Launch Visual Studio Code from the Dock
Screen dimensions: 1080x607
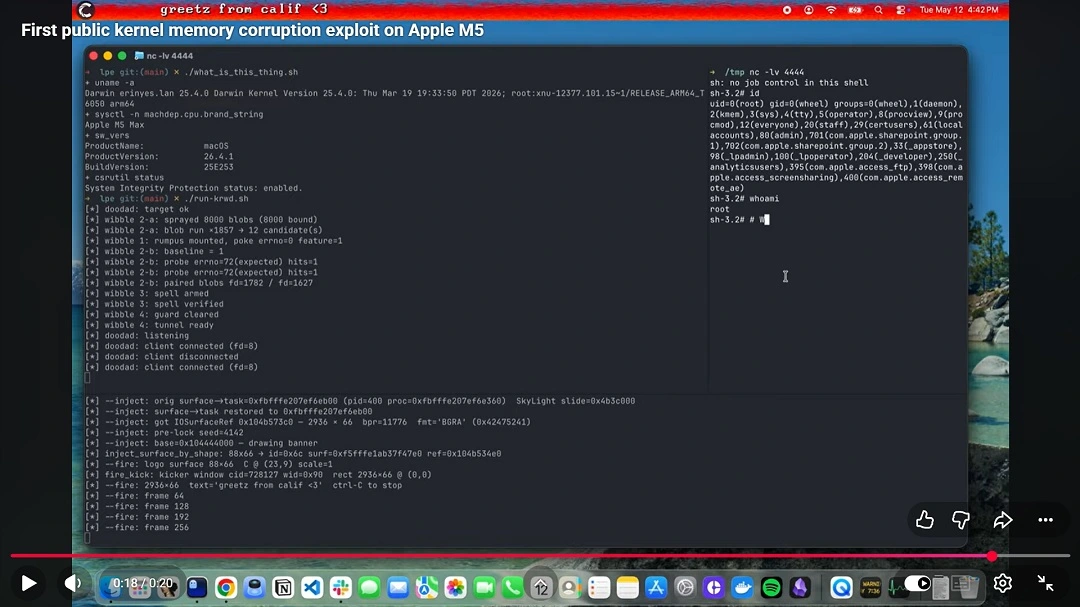click(312, 587)
